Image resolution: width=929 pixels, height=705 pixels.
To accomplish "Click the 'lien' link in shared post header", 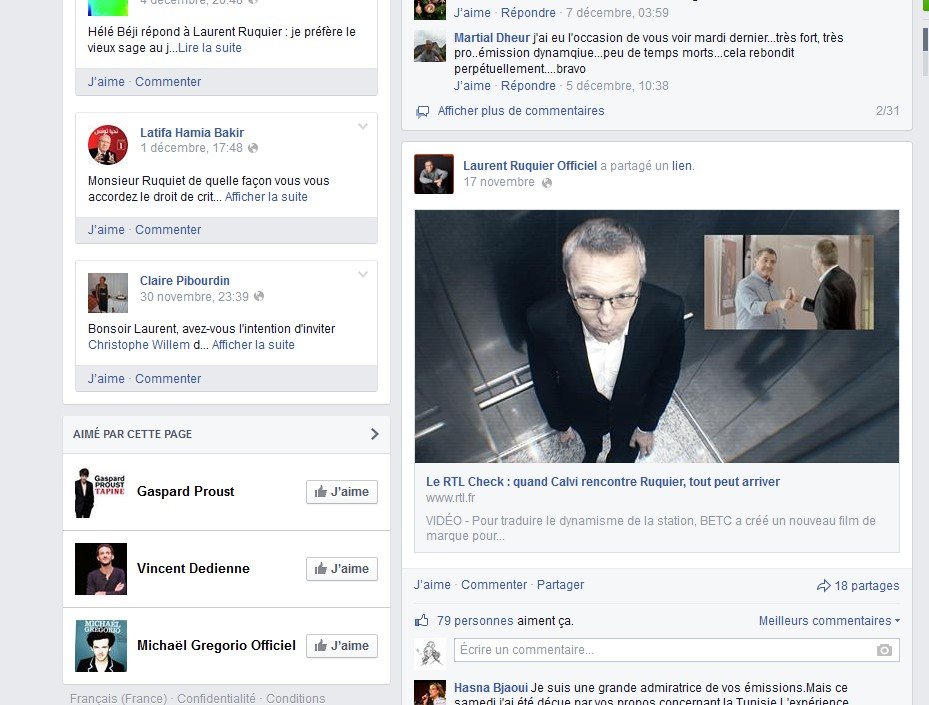I will 681,166.
